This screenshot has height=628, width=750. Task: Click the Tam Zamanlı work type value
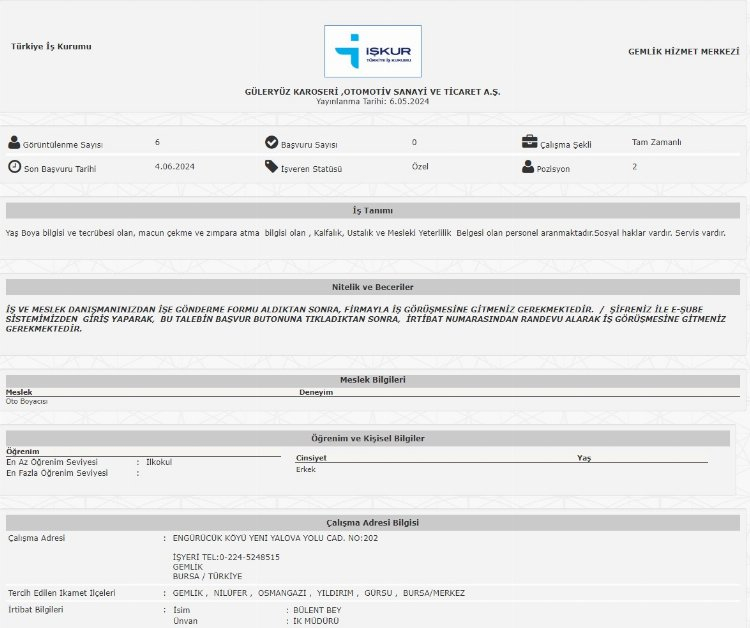(x=657, y=142)
